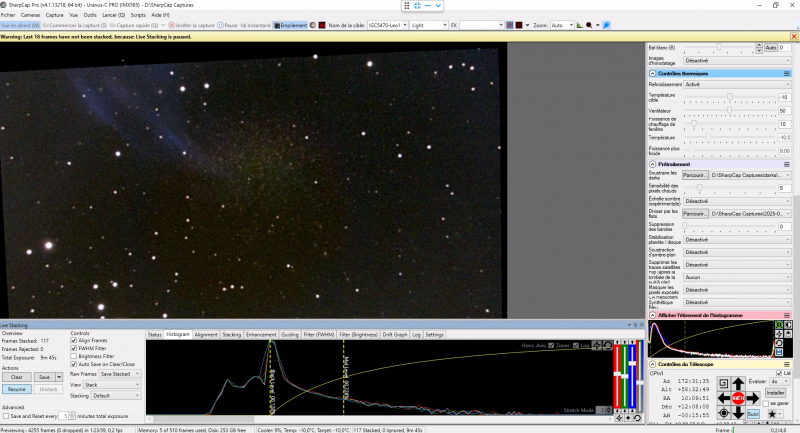Click lightning auto-stretch icon in live stack histogram
This screenshot has width=800, height=433.
tap(596, 345)
